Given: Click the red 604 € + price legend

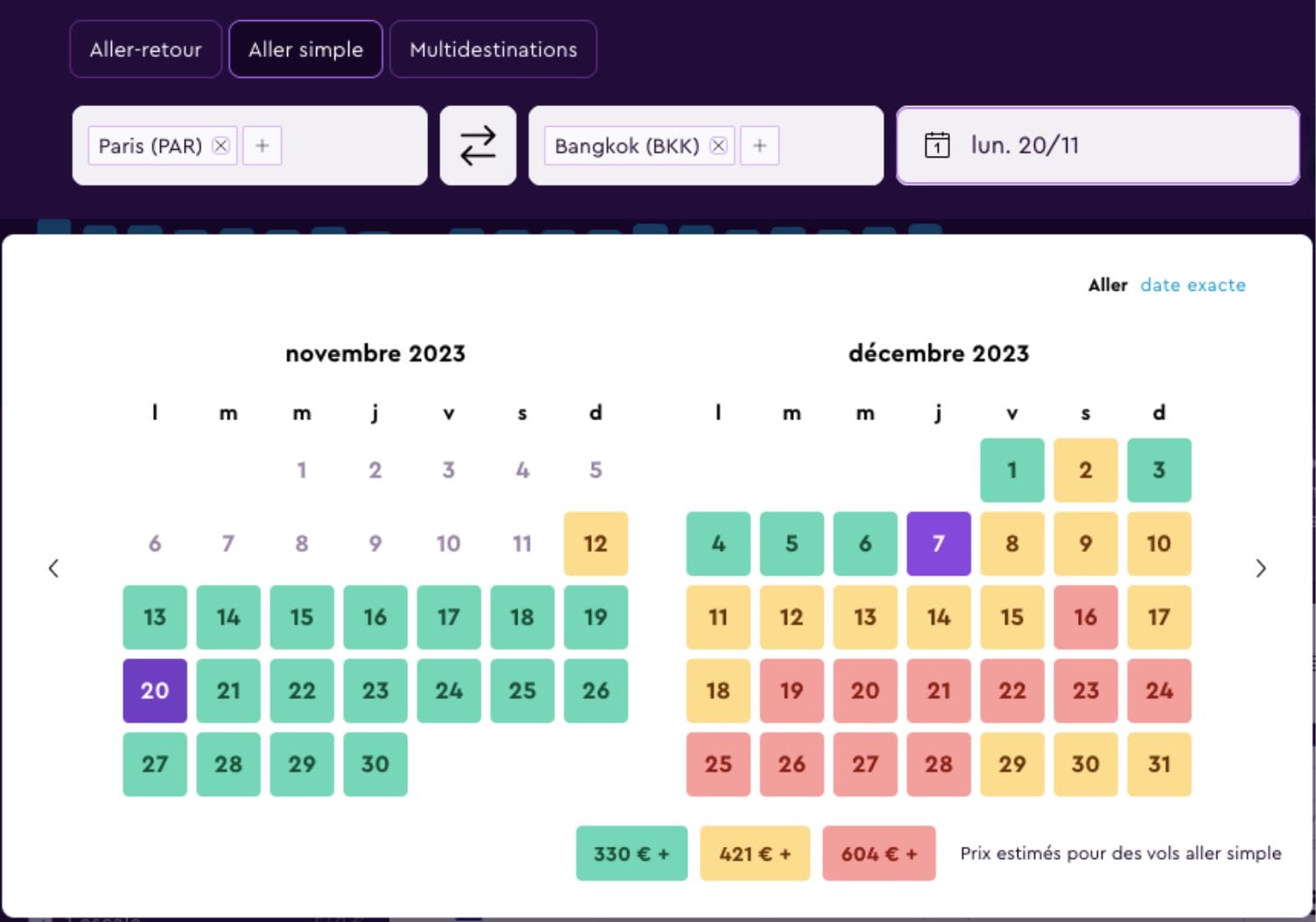Looking at the screenshot, I should (878, 854).
